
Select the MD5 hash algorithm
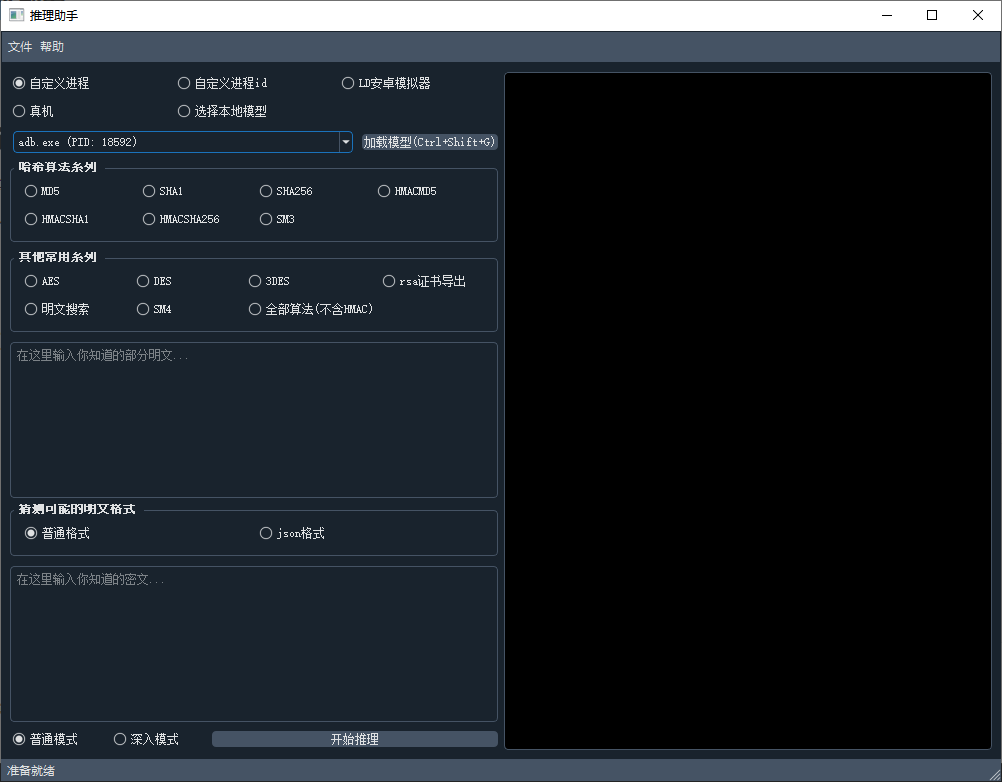[x=42, y=191]
